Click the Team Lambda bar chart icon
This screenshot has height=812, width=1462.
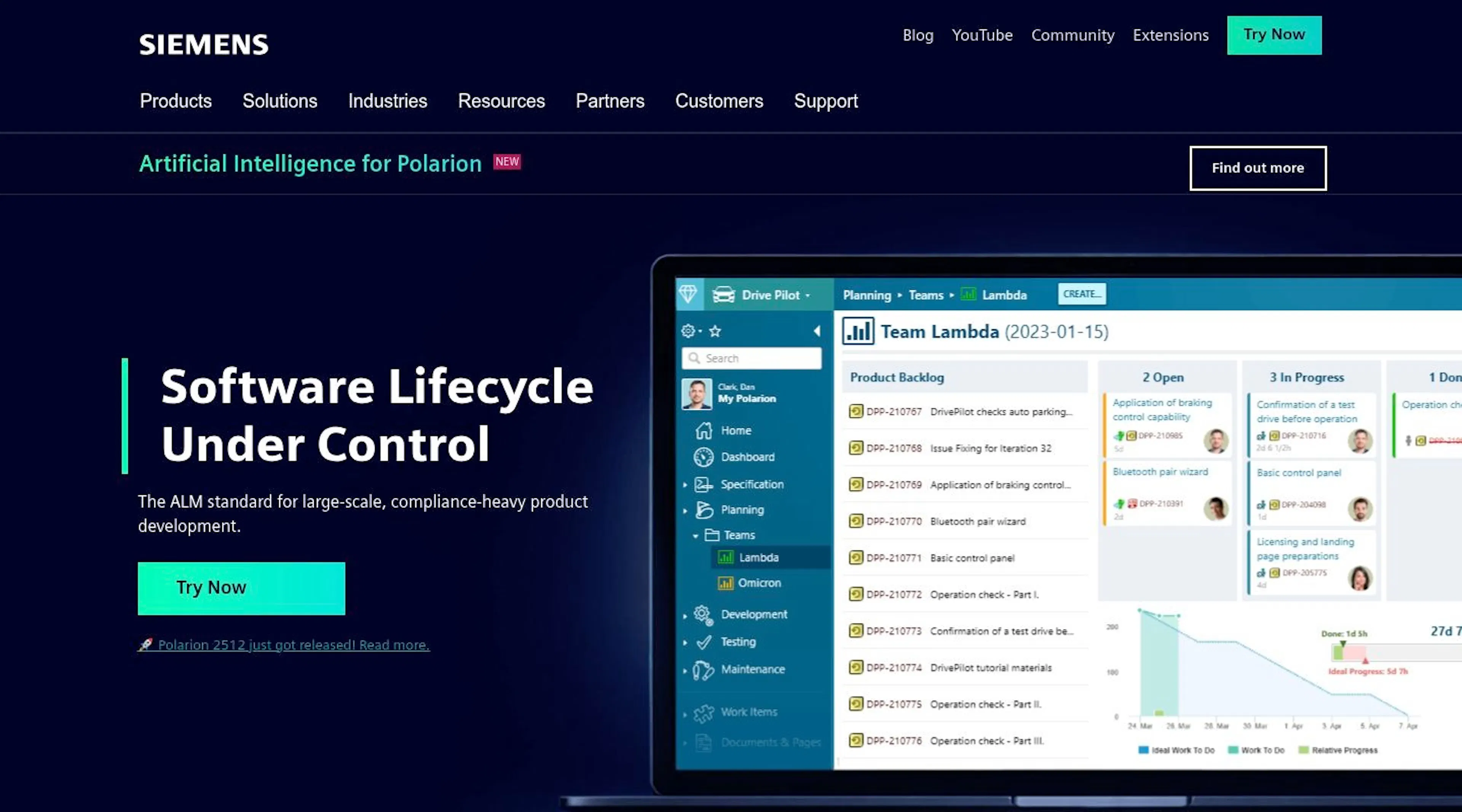(x=857, y=331)
